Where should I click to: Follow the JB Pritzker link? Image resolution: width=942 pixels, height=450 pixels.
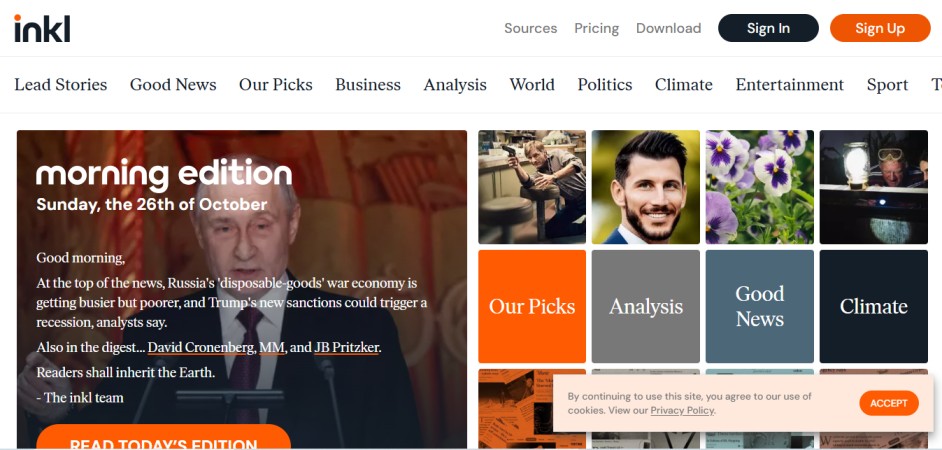click(x=347, y=348)
